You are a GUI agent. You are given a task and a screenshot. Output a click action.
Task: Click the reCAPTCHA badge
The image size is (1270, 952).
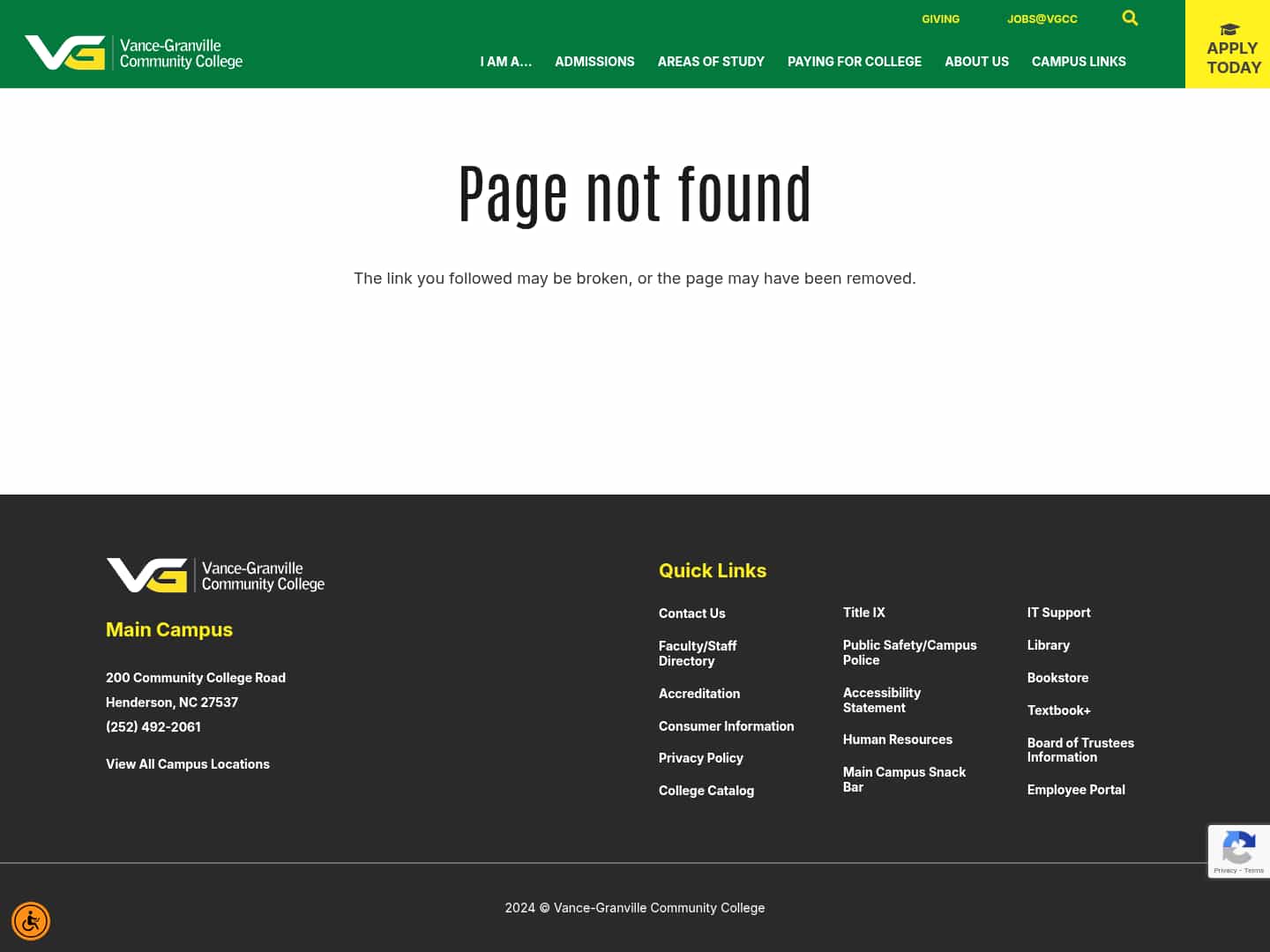click(x=1238, y=851)
